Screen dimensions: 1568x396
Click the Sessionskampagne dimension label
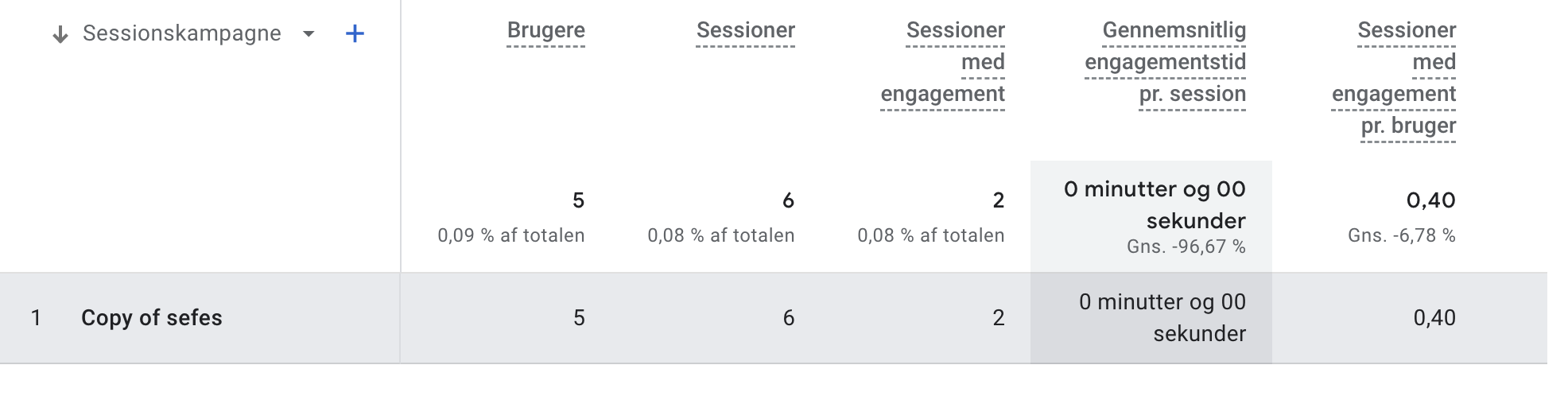182,33
